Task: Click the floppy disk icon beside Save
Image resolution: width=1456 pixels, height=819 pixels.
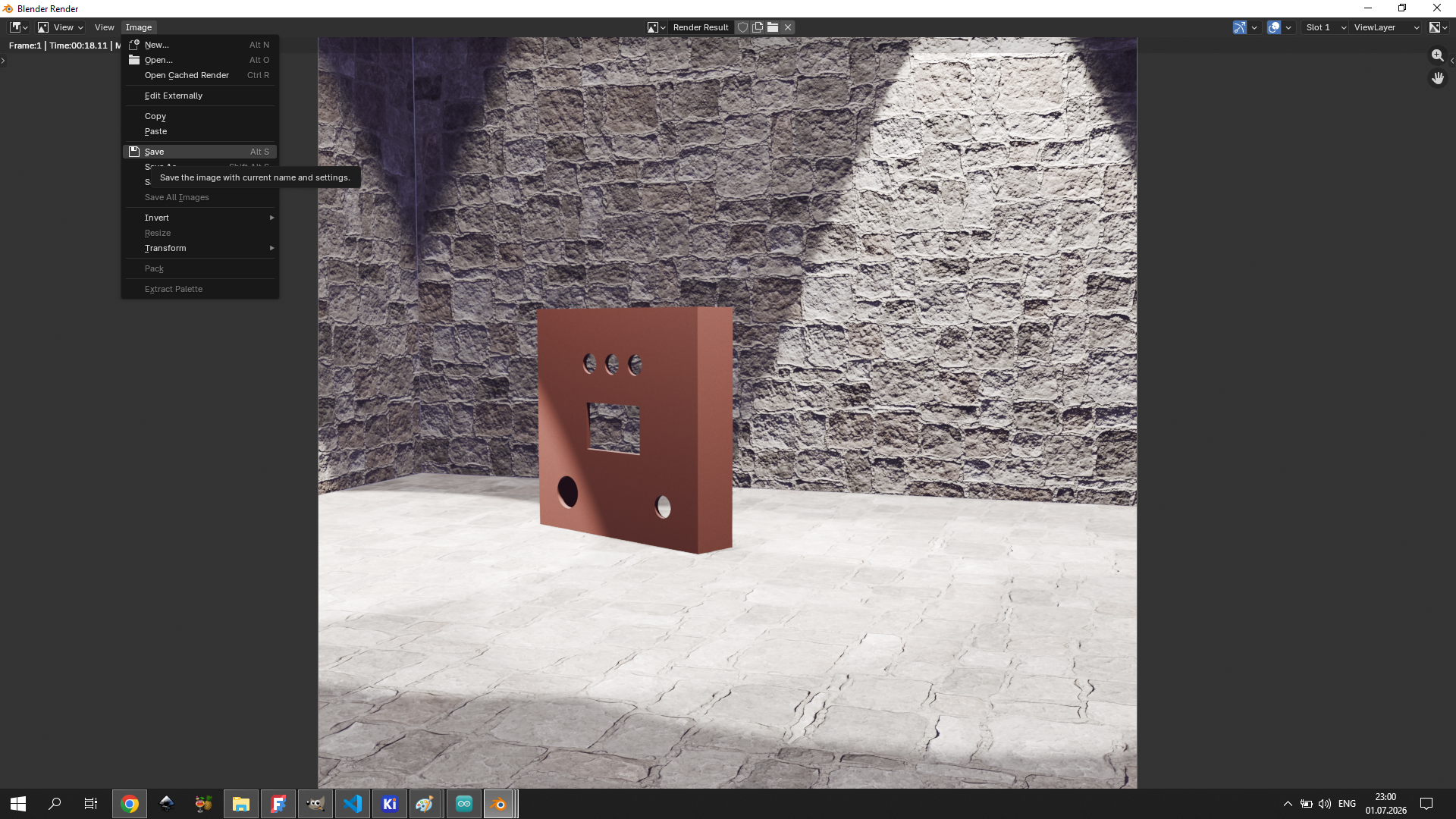Action: (x=134, y=152)
